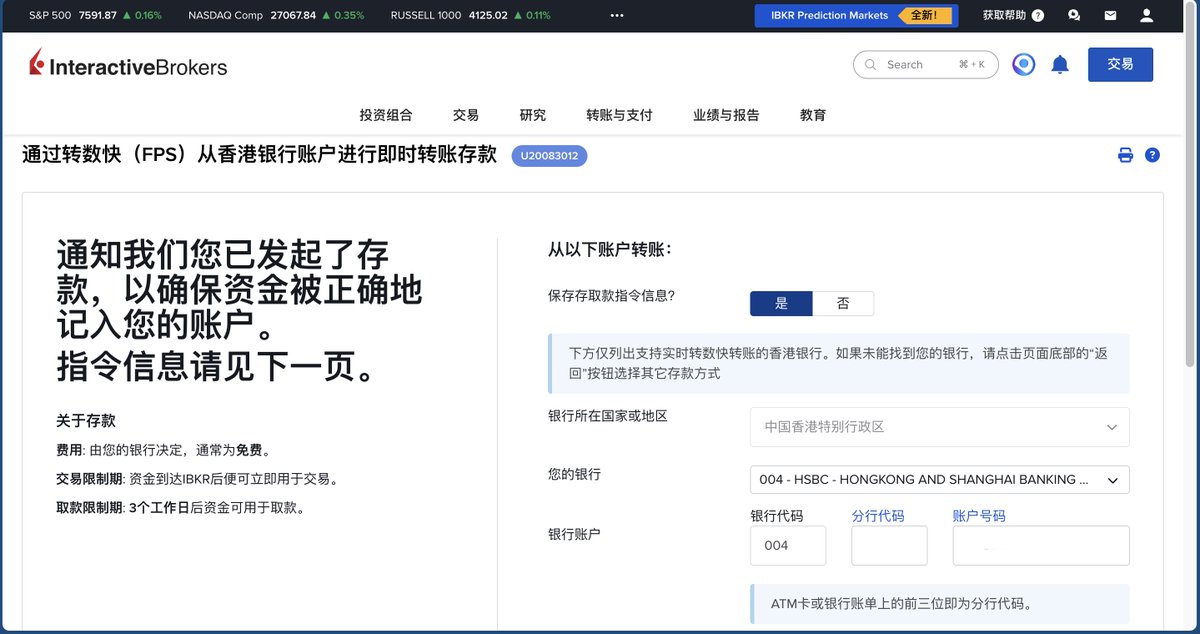Screen dimensions: 1200x634
Task: Click the Interactive Brokers logo
Action: click(x=128, y=65)
